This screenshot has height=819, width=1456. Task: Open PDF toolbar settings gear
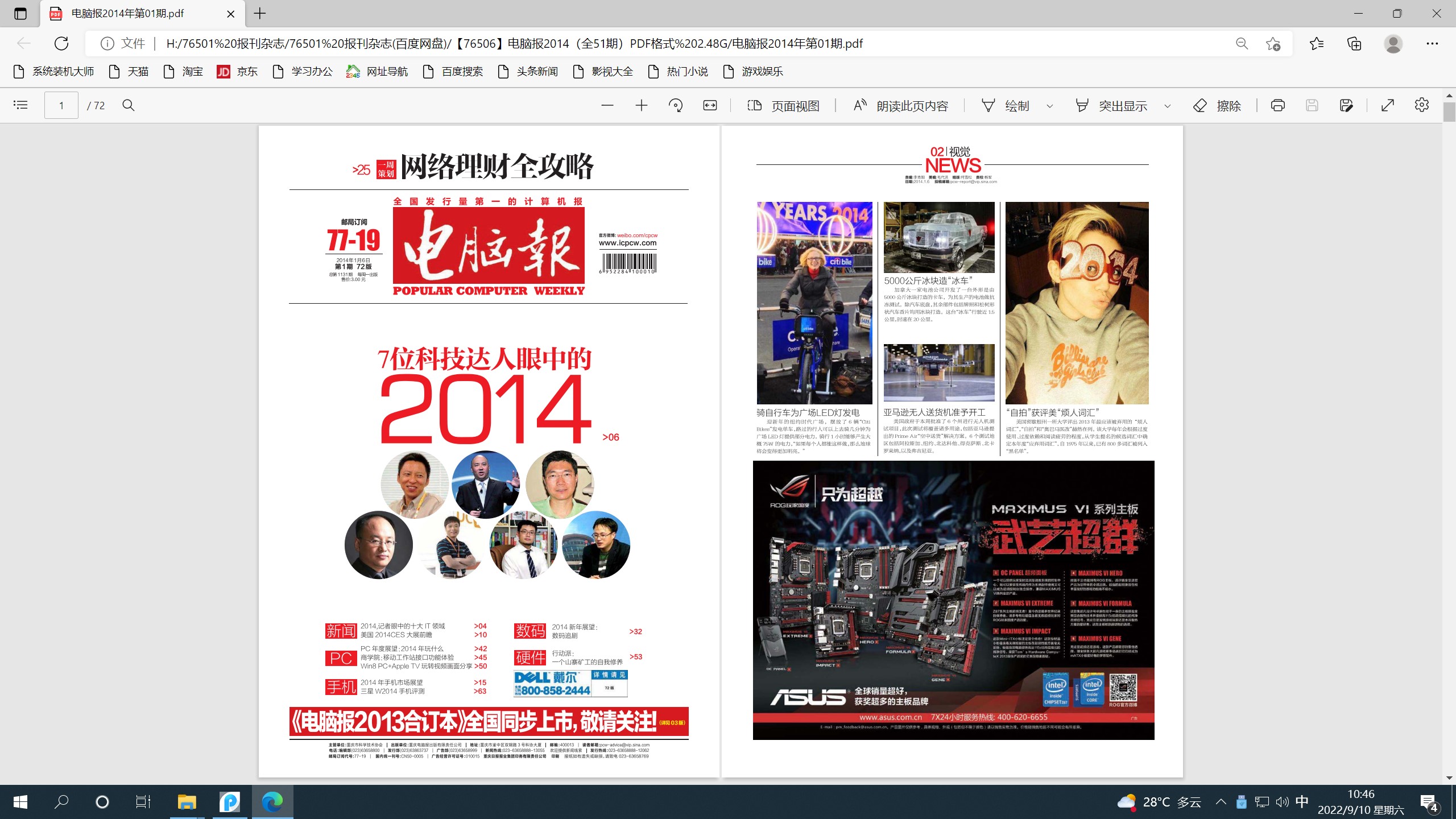pyautogui.click(x=1422, y=105)
